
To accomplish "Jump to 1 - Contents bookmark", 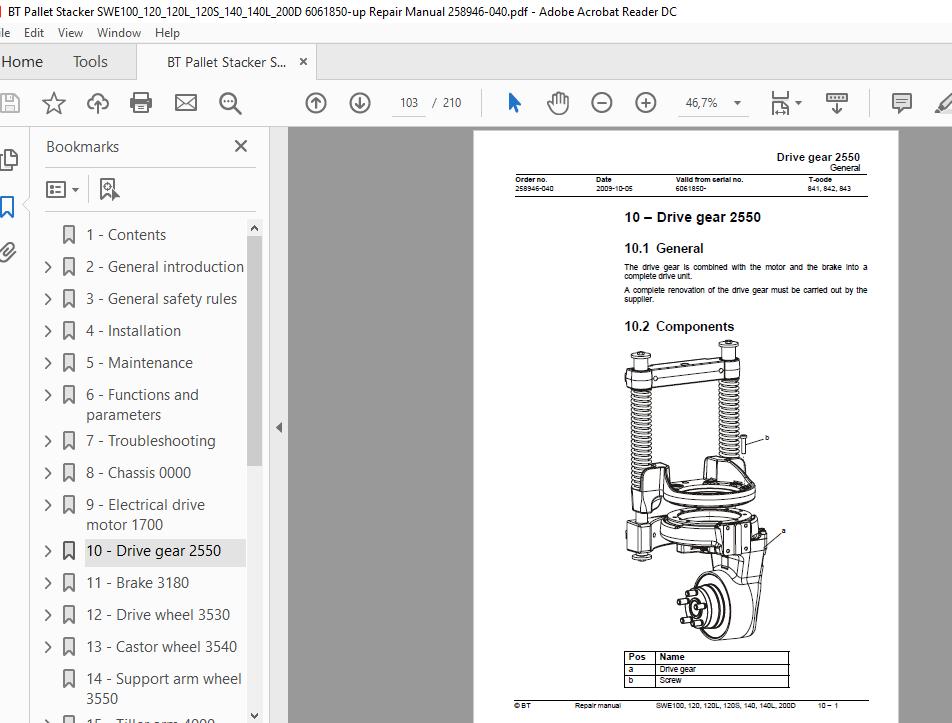I will (126, 235).
